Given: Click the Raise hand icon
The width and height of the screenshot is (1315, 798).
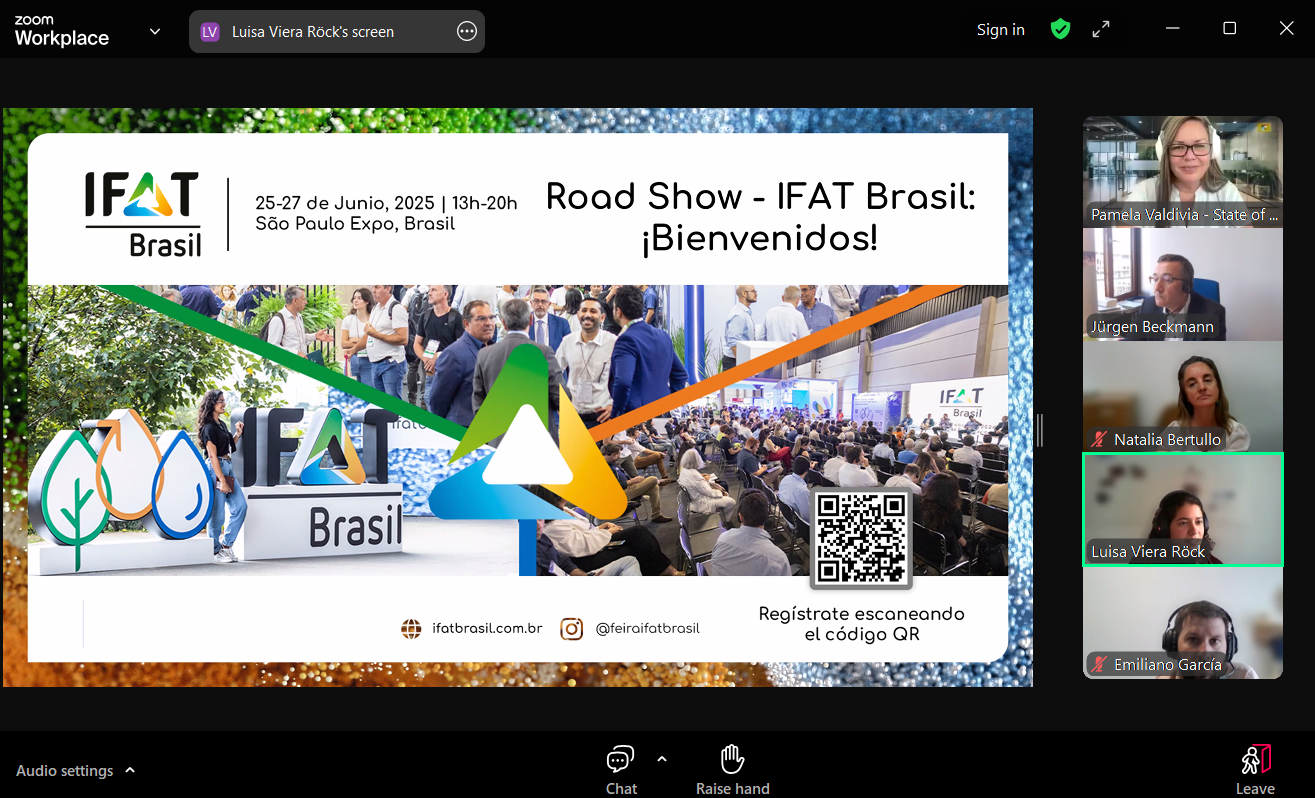Looking at the screenshot, I should click(x=733, y=760).
